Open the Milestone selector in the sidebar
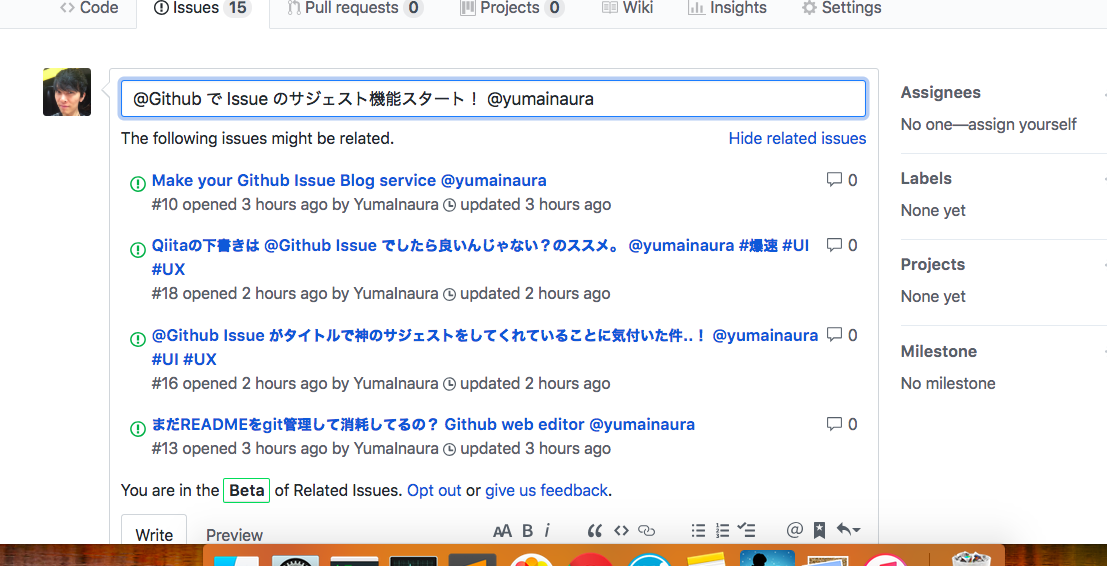The height and width of the screenshot is (566, 1107). pos(939,351)
